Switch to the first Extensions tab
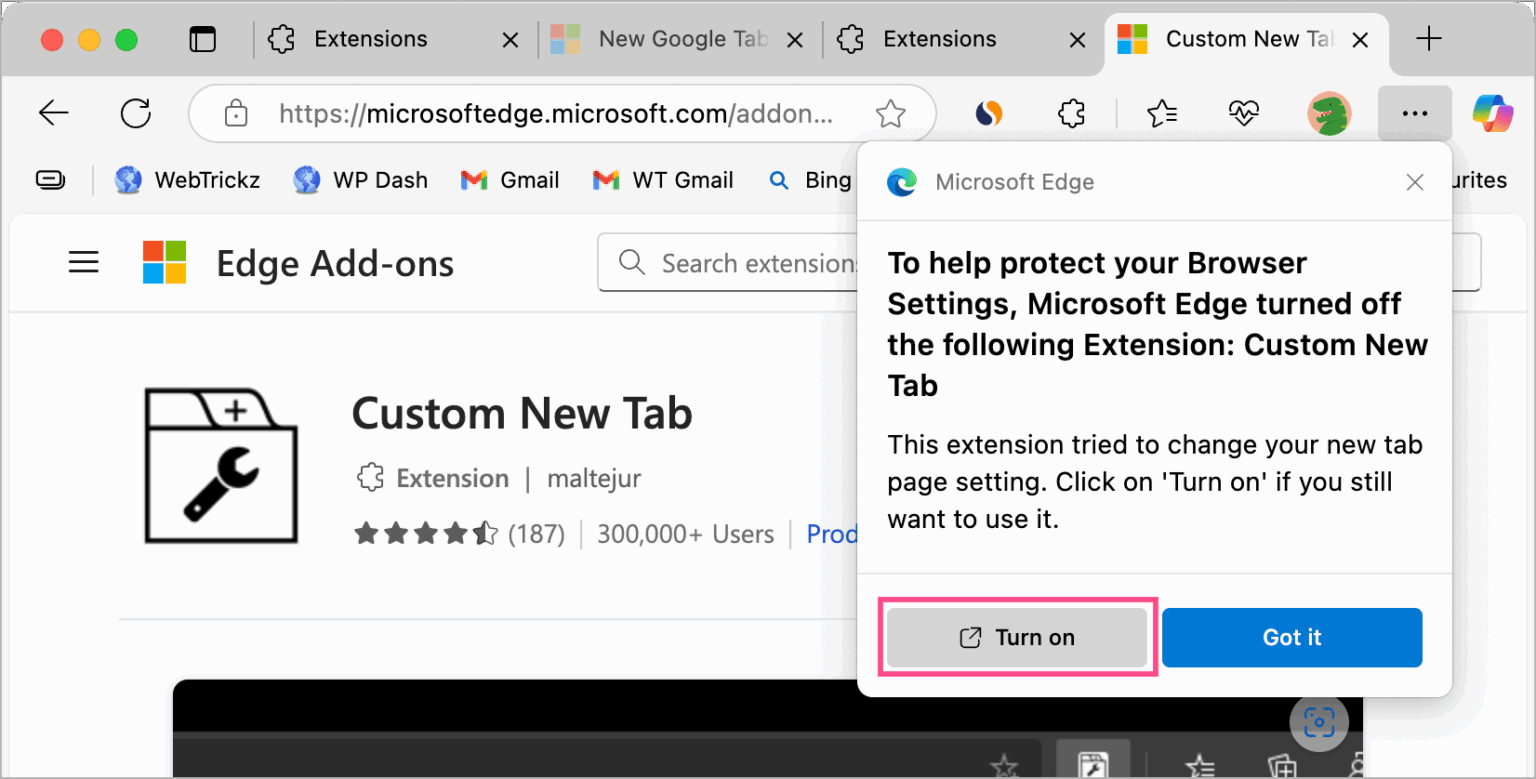Image resolution: width=1536 pixels, height=779 pixels. pyautogui.click(x=370, y=38)
